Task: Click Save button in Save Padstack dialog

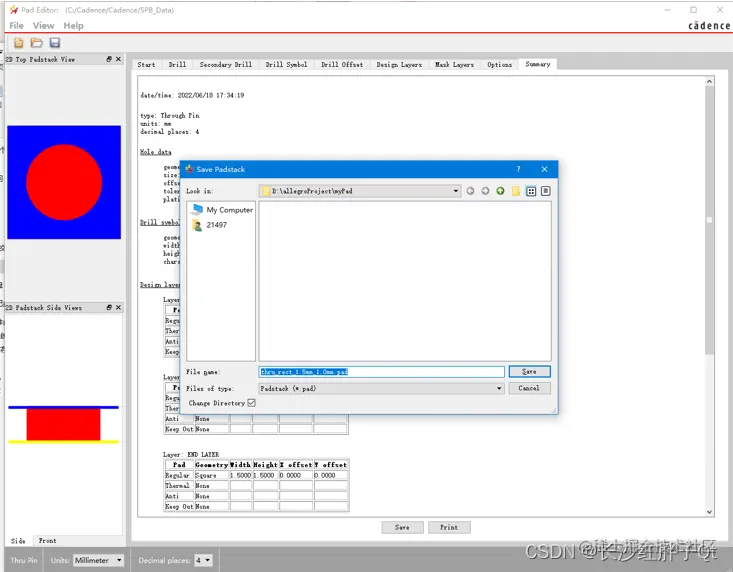Action: tap(530, 372)
